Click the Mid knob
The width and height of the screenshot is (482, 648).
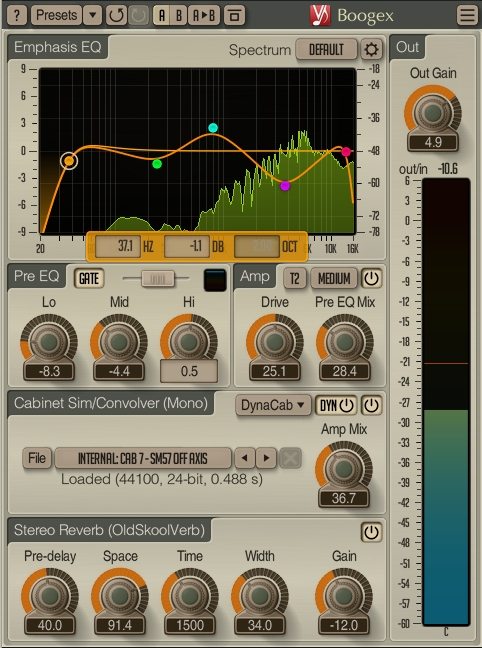pos(119,342)
